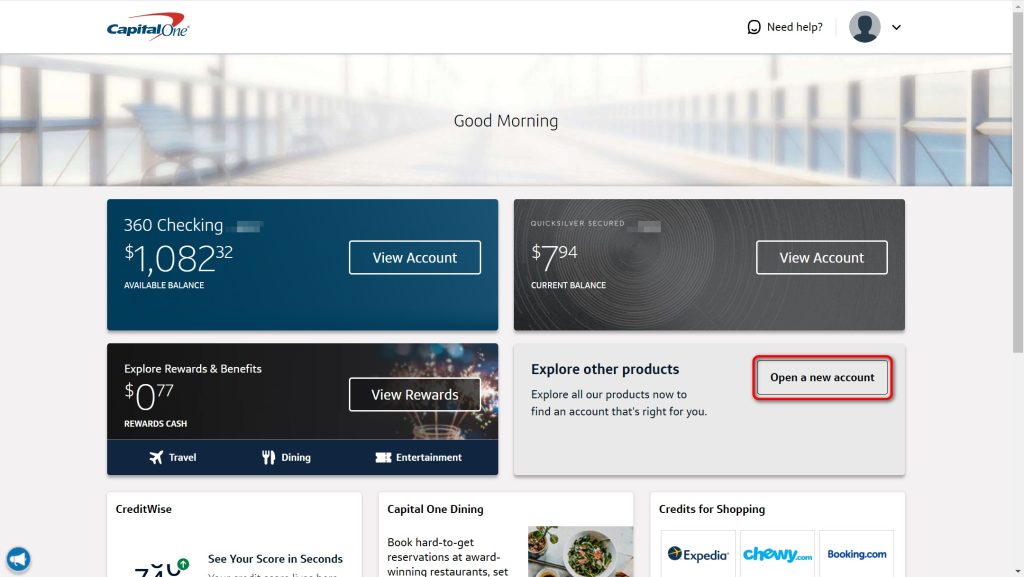
Task: Click the Credits for Shopping heading
Action: tap(712, 509)
